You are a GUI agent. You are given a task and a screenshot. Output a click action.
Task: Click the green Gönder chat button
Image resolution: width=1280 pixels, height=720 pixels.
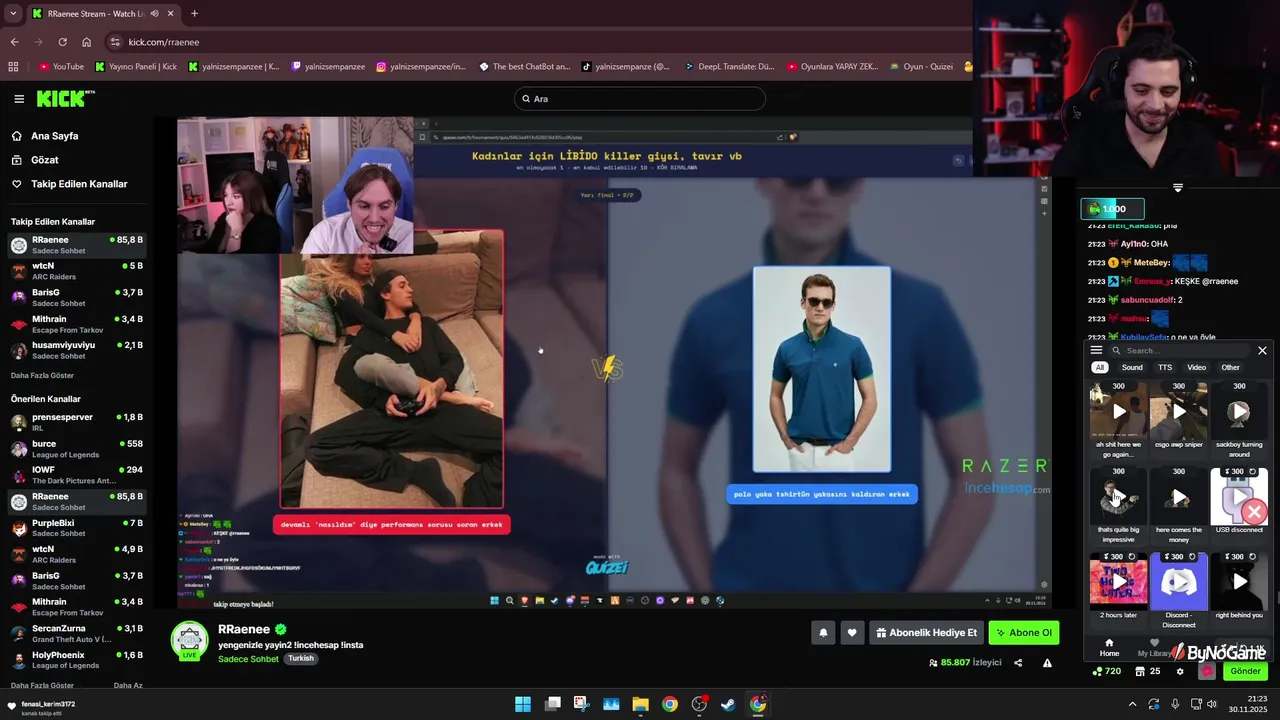pos(1245,671)
